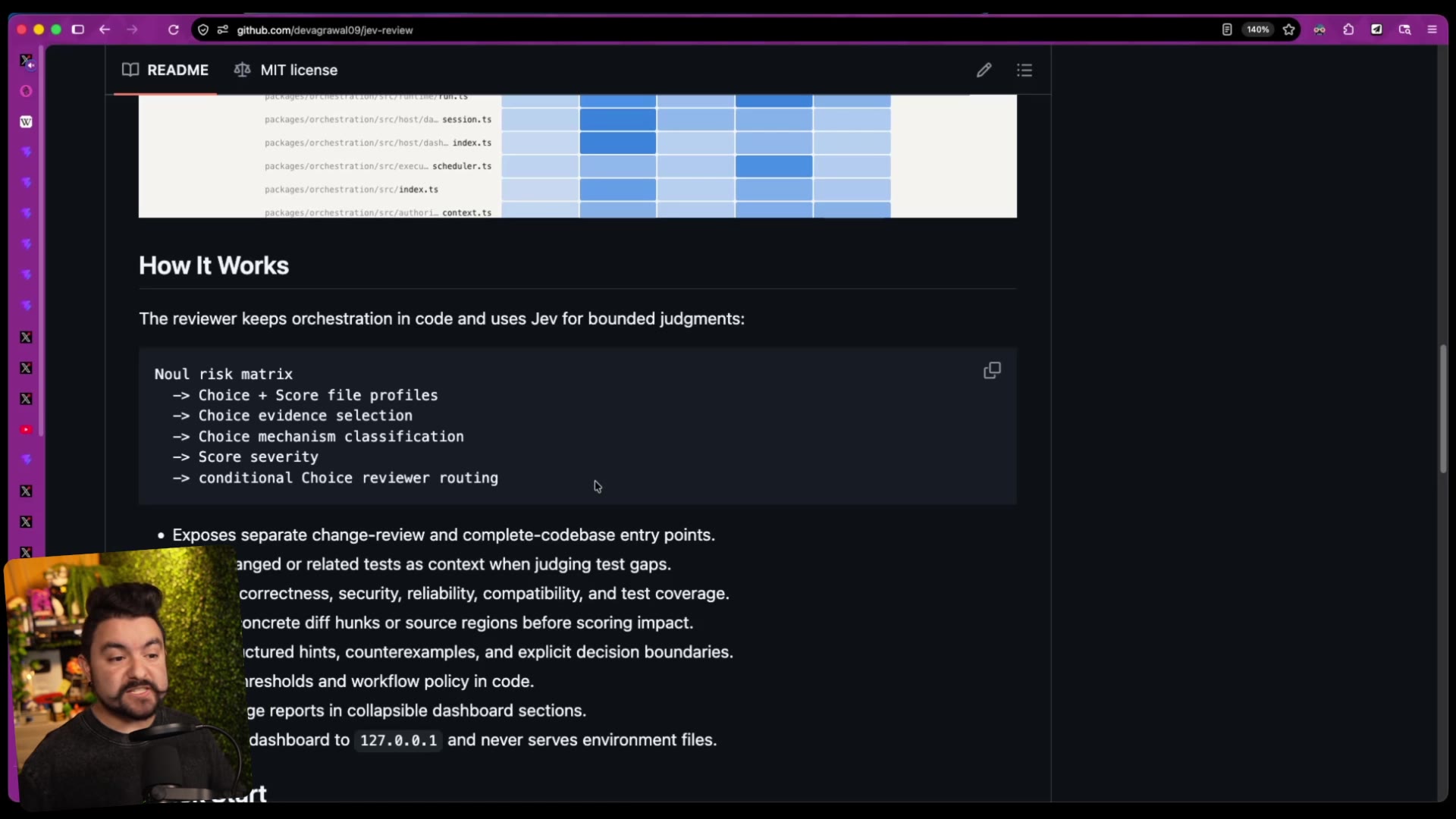
Task: Copy the risk matrix code block
Action: 992,370
